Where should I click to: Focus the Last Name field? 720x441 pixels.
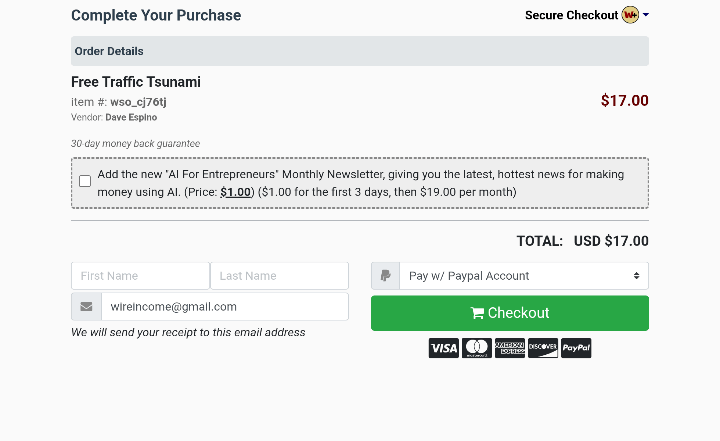point(279,276)
